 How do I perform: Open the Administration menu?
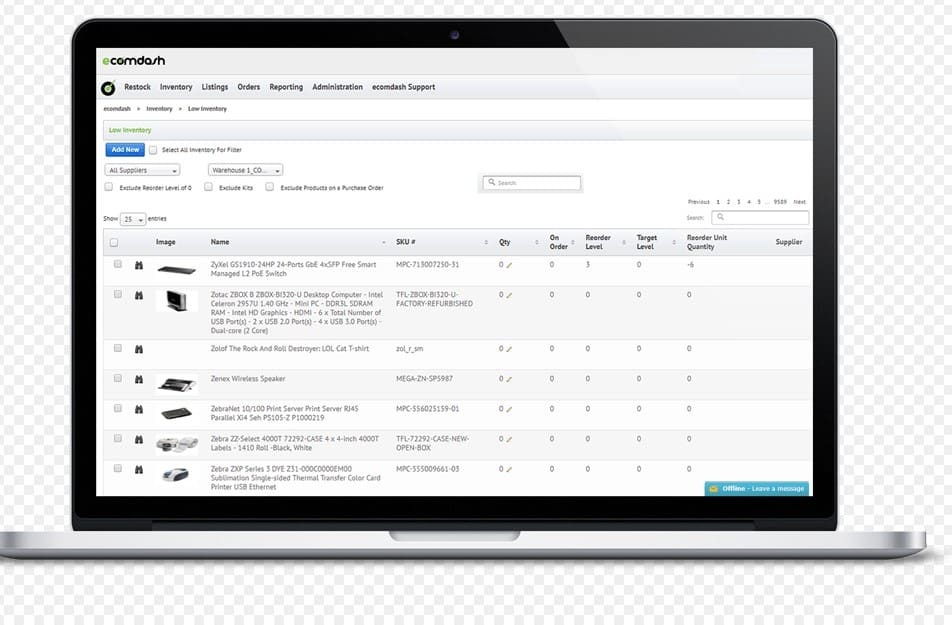[x=337, y=87]
